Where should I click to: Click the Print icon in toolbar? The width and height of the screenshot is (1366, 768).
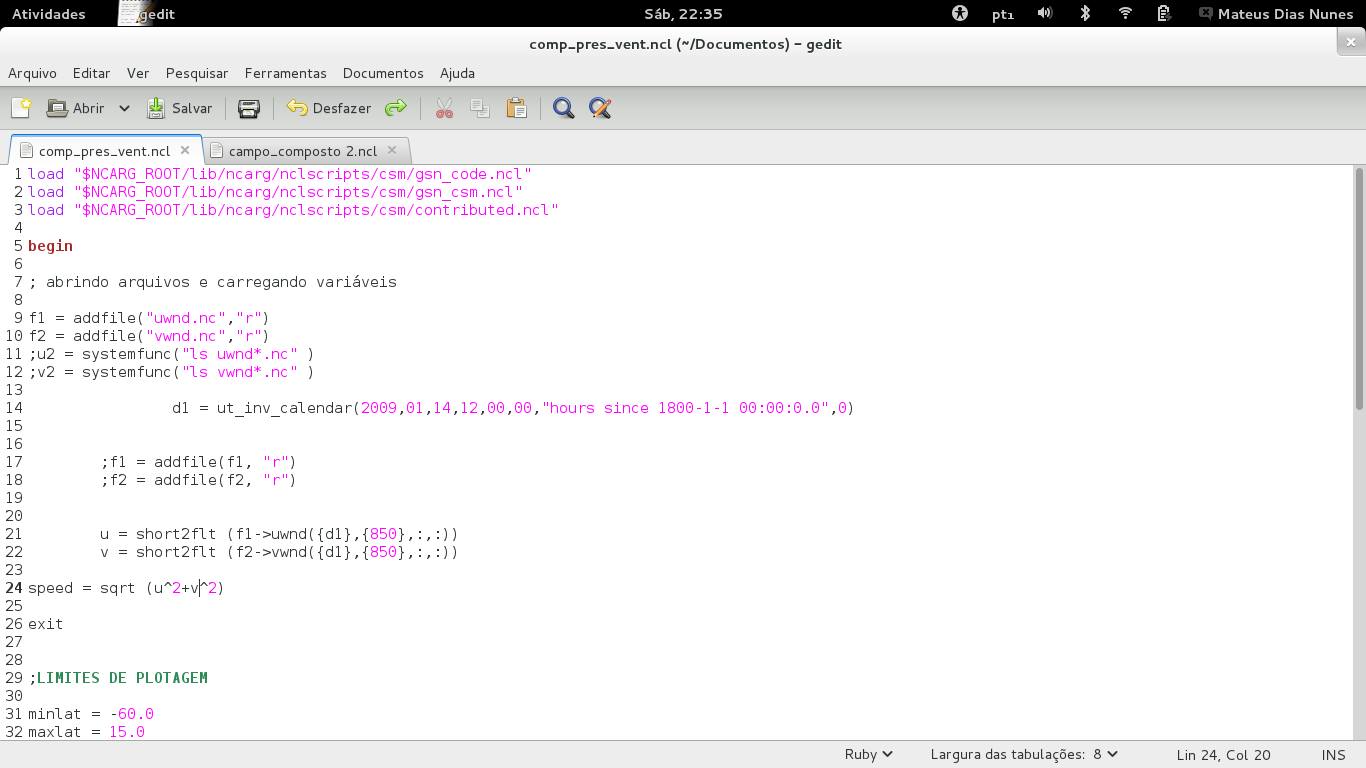[x=249, y=108]
